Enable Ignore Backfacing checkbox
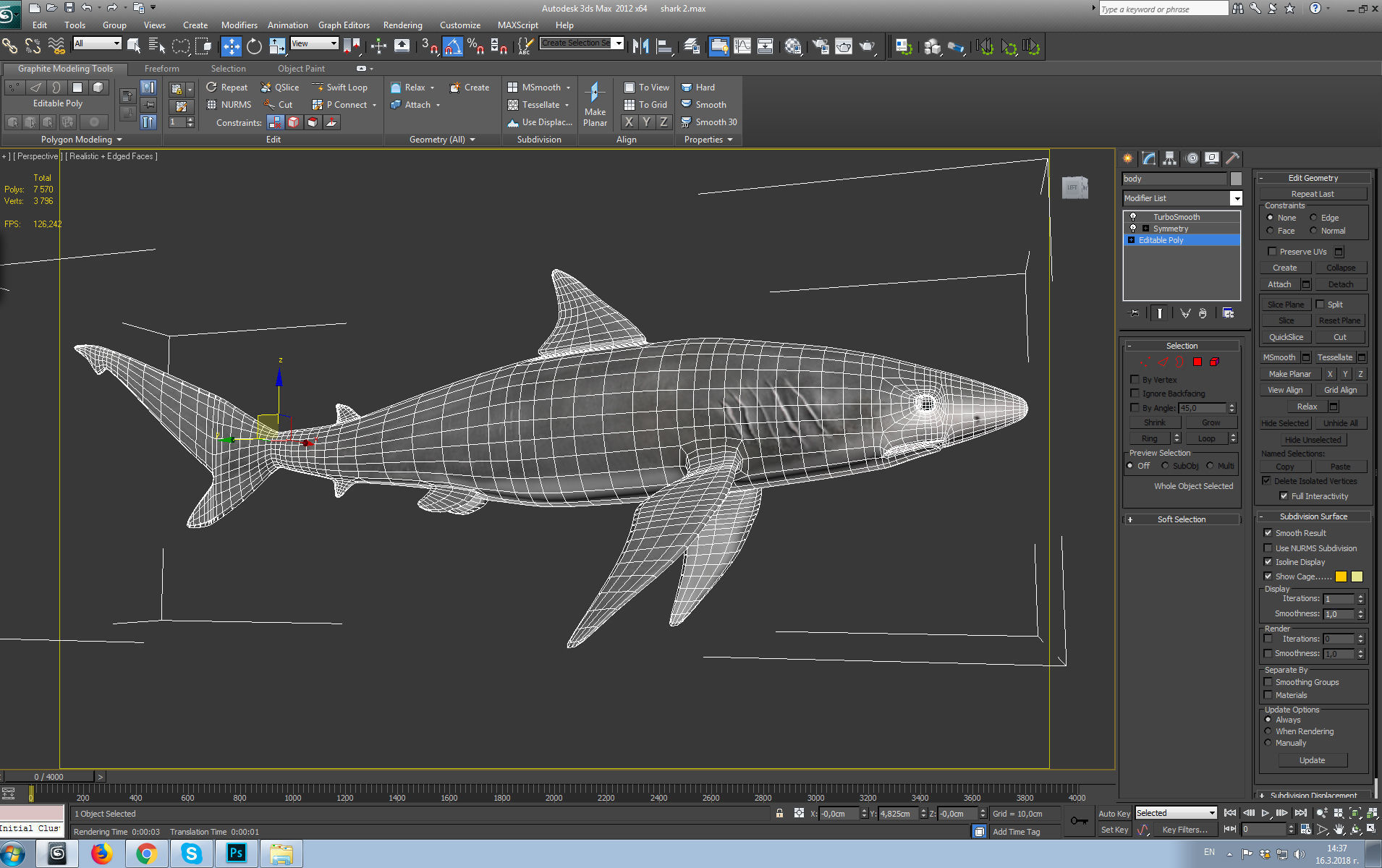This screenshot has height=868, width=1382. point(1135,393)
